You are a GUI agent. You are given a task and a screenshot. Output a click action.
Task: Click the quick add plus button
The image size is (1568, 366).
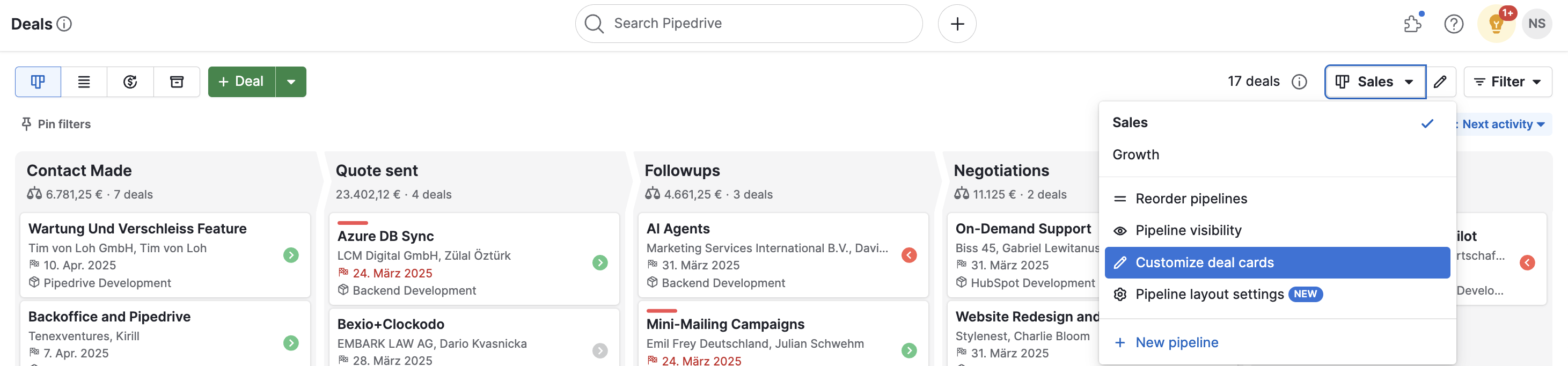pos(957,24)
